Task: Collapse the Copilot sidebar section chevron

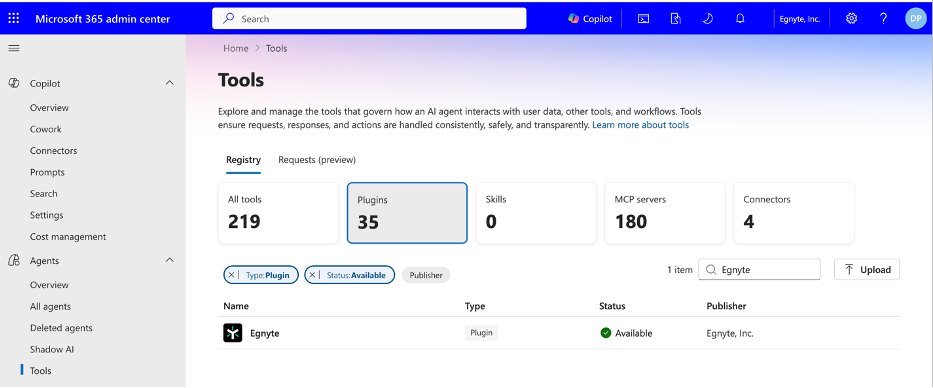Action: pyautogui.click(x=170, y=83)
